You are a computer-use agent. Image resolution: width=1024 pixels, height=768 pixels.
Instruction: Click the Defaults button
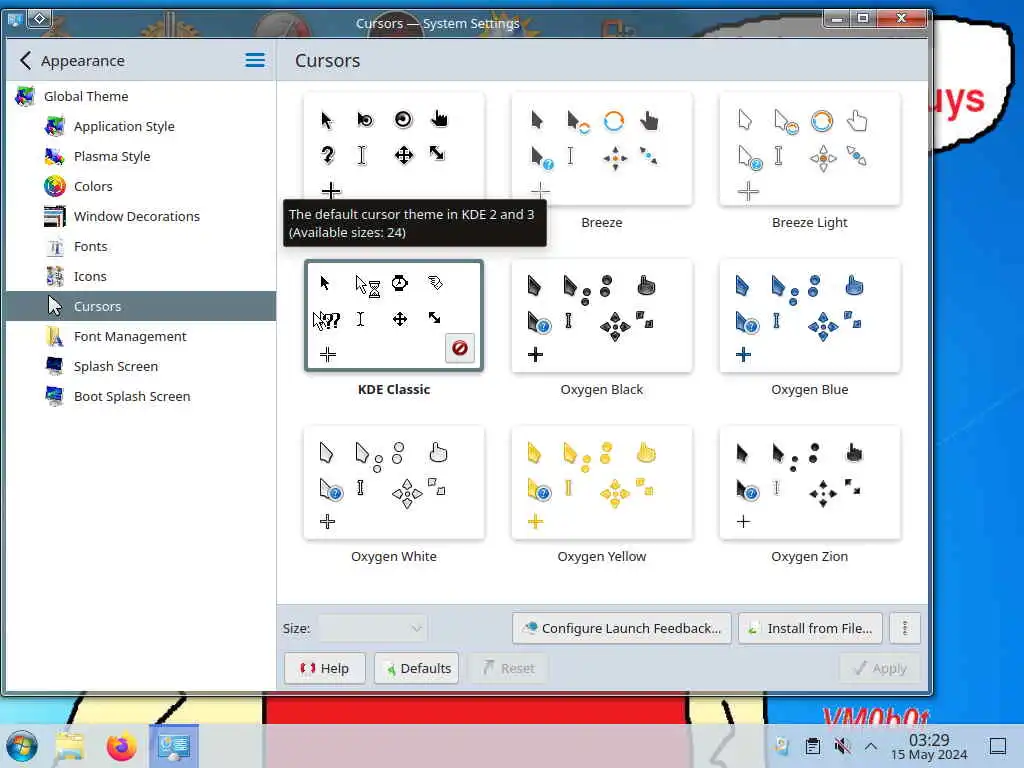point(417,668)
